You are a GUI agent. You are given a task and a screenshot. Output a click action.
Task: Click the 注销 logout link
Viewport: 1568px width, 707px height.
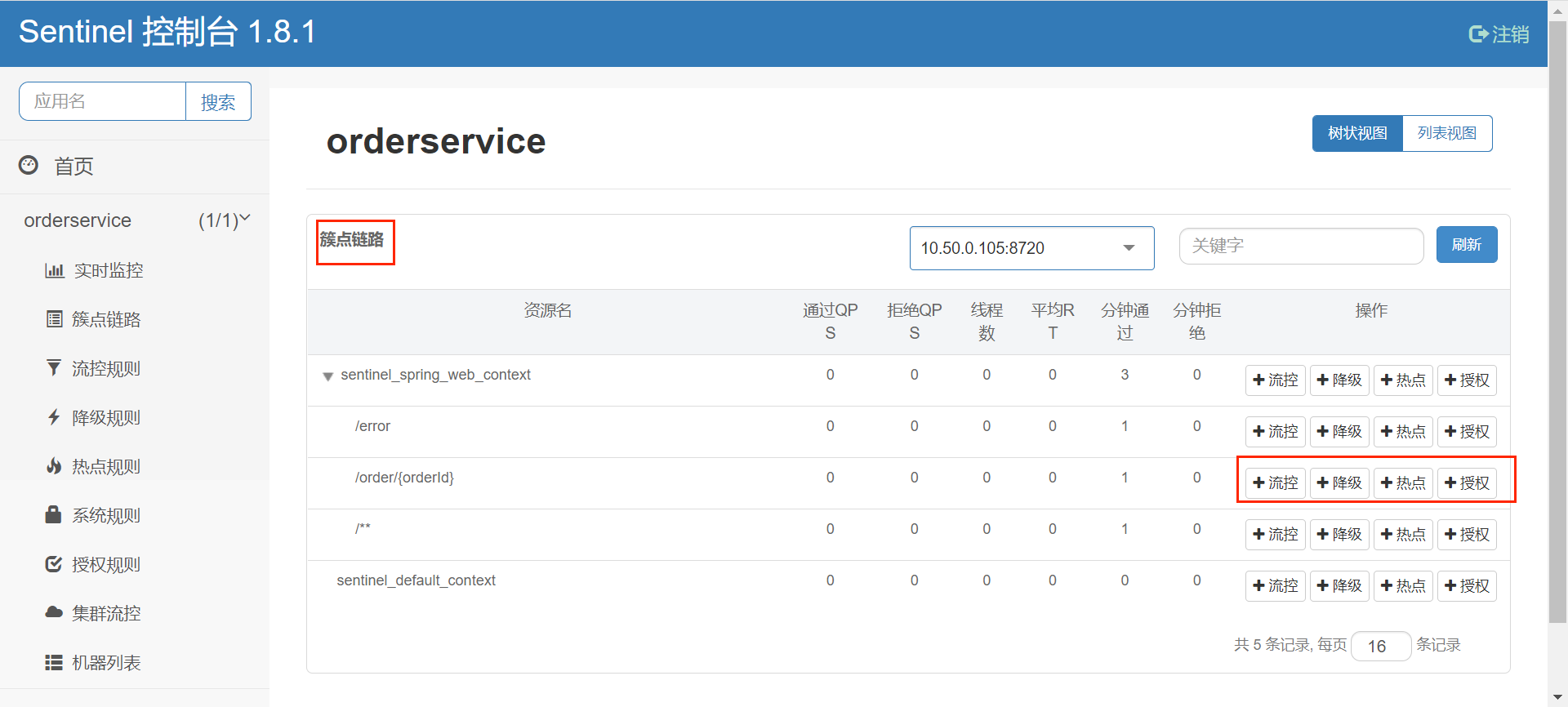[x=1499, y=34]
